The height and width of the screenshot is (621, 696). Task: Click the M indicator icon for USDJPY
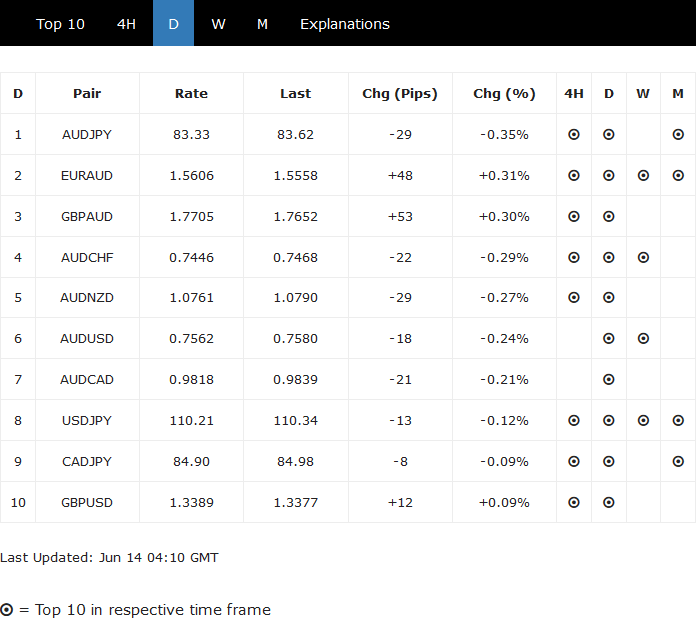(678, 421)
